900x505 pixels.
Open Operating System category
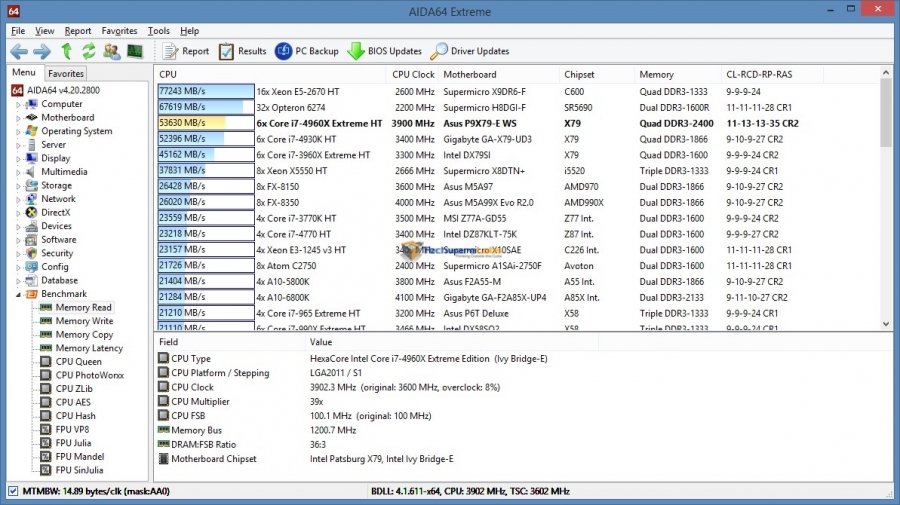76,131
